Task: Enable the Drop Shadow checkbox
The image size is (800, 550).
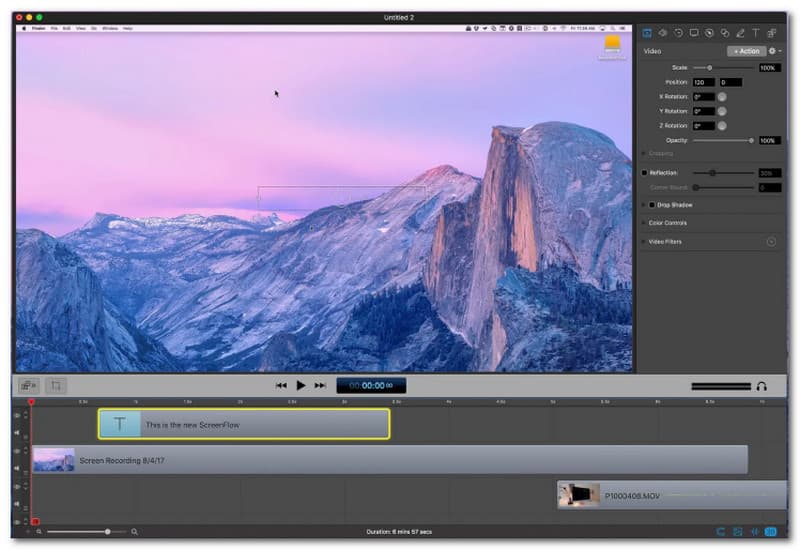Action: click(x=652, y=205)
